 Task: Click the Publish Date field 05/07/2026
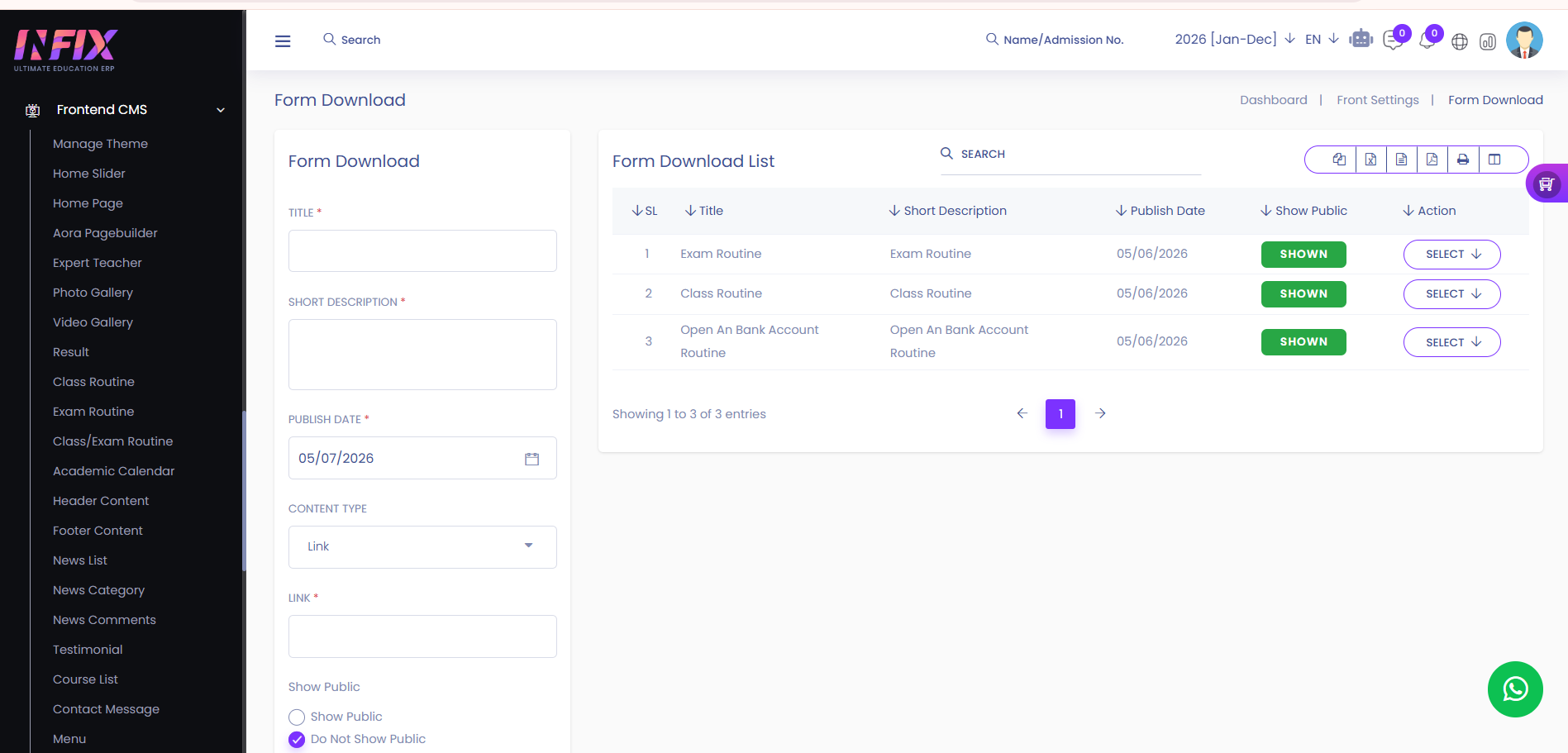pos(422,458)
